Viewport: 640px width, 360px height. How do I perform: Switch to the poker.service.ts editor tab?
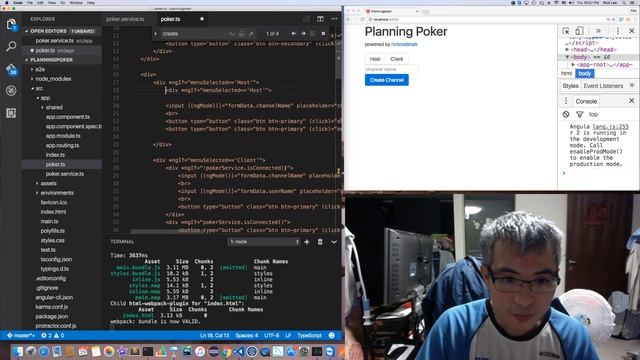[125, 19]
